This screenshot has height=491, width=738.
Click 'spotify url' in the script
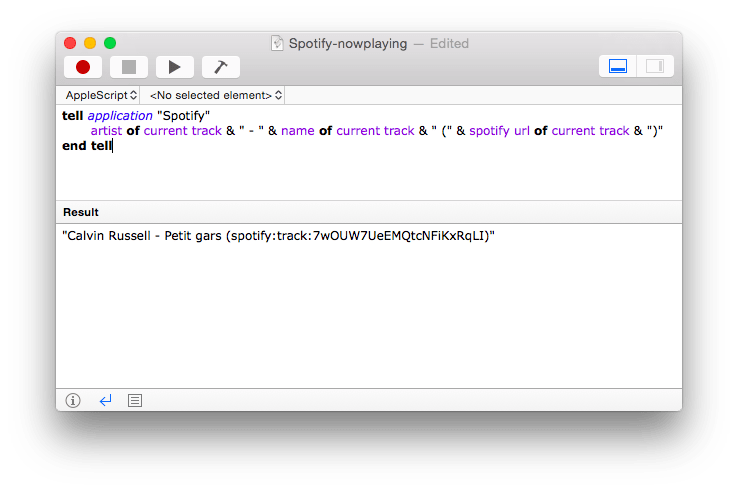pyautogui.click(x=499, y=131)
